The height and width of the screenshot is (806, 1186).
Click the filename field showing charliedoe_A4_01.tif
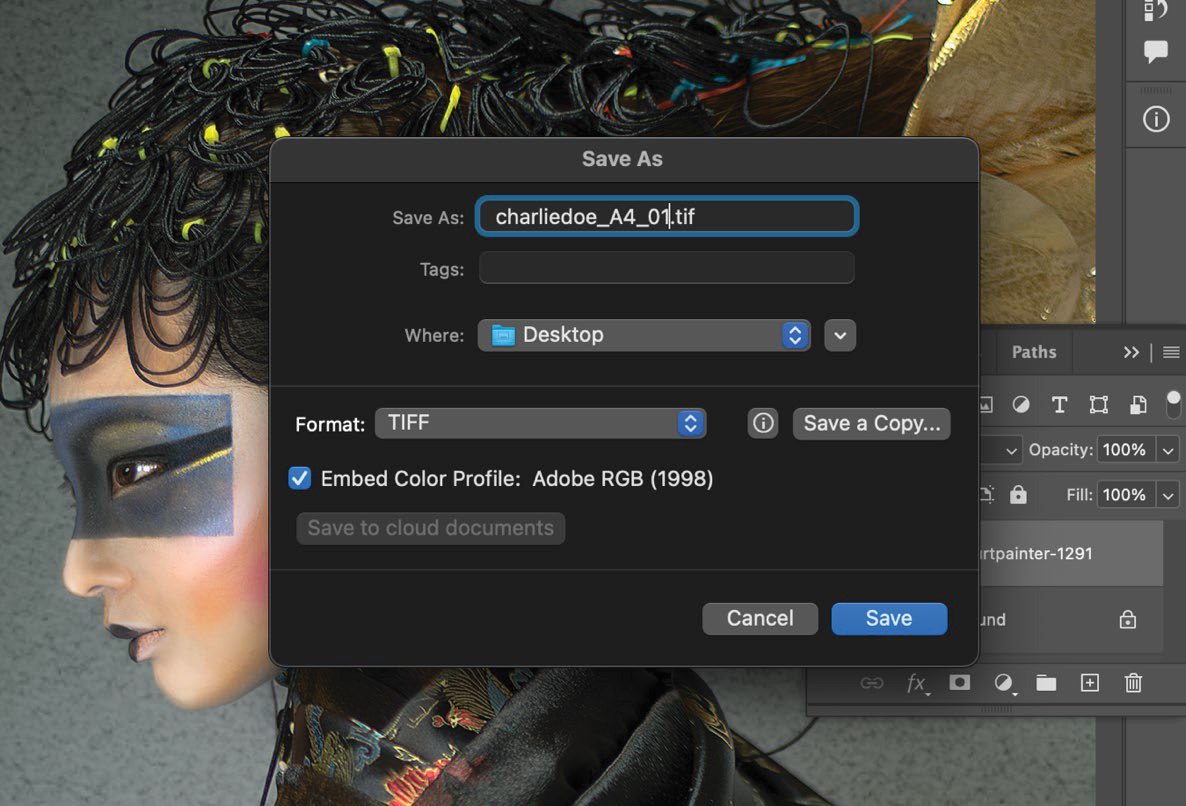pyautogui.click(x=666, y=216)
